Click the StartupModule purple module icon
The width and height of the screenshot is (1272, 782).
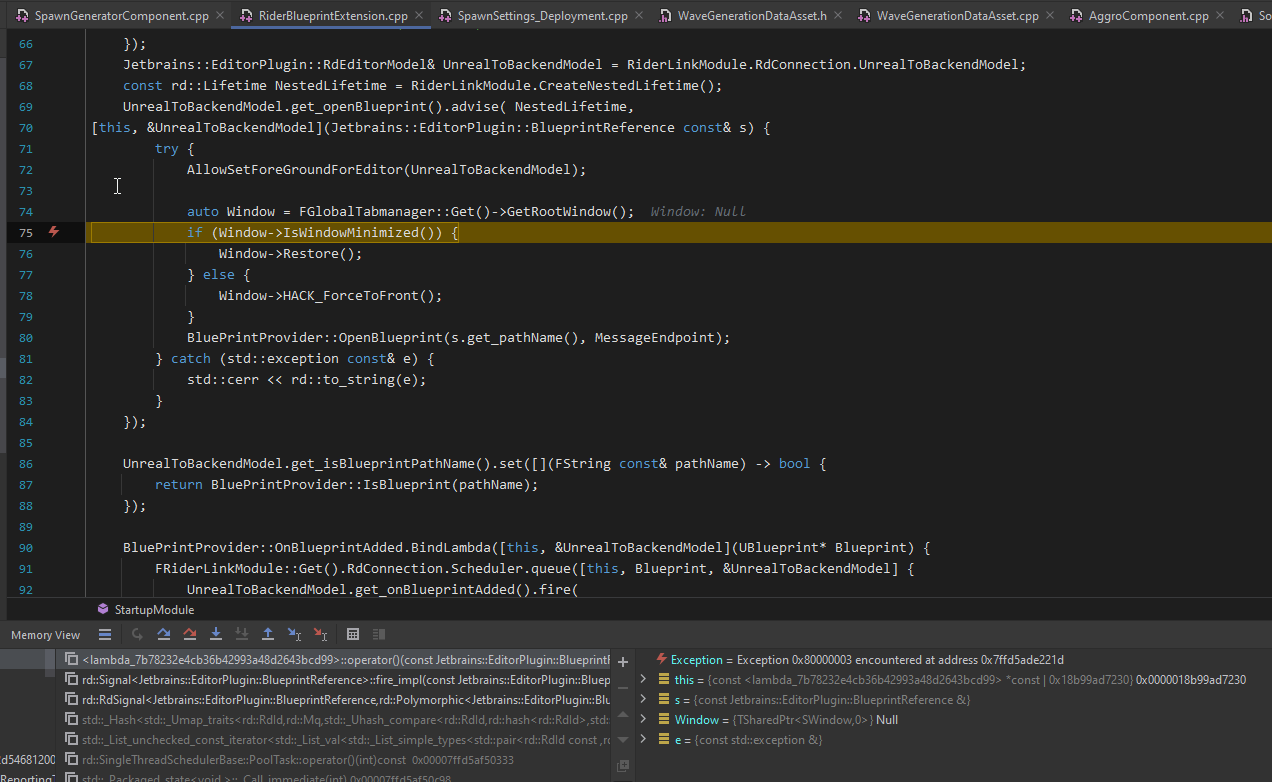[103, 609]
